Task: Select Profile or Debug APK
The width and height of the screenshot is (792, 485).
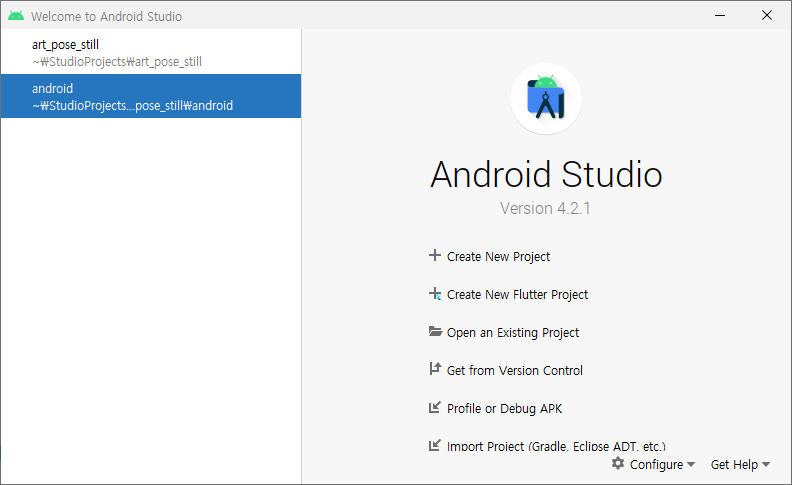Action: tap(504, 409)
